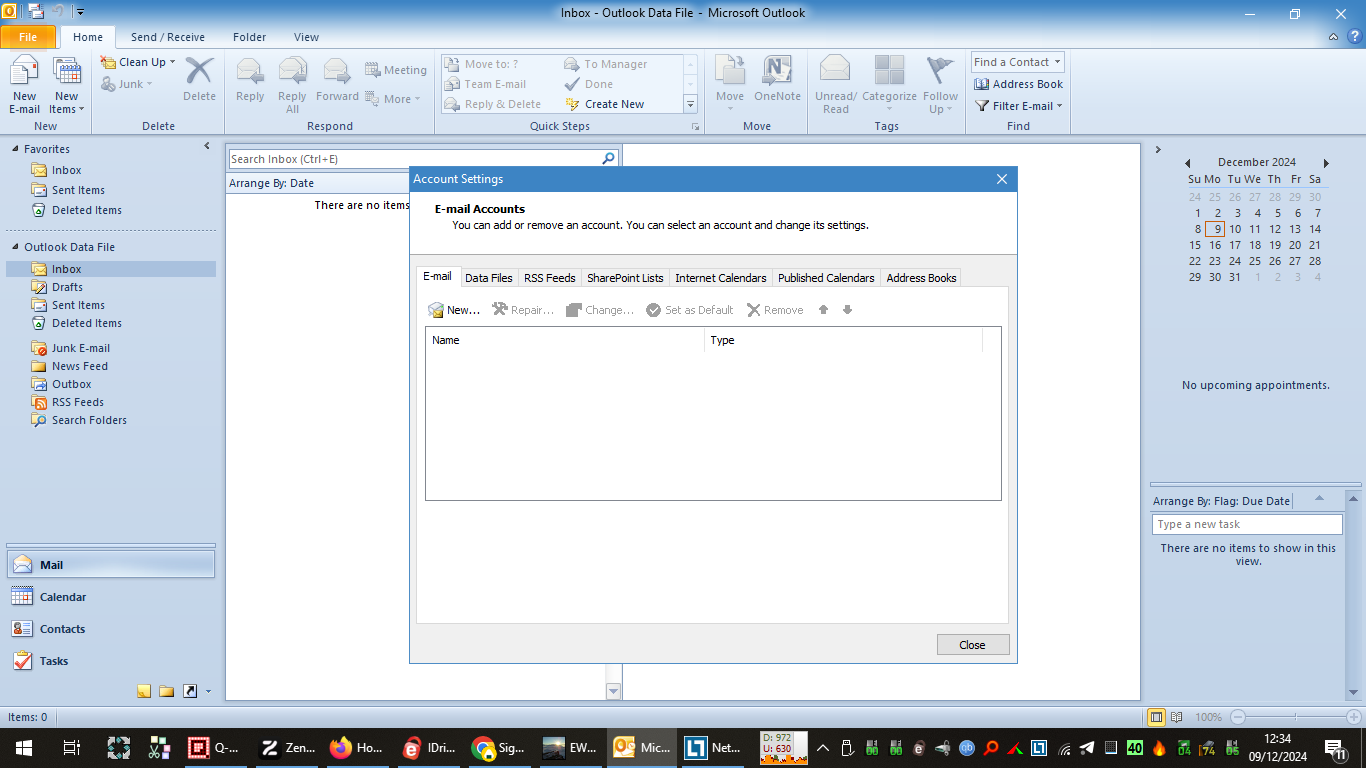Click the move account up arrow
The height and width of the screenshot is (768, 1366).
[x=823, y=310]
